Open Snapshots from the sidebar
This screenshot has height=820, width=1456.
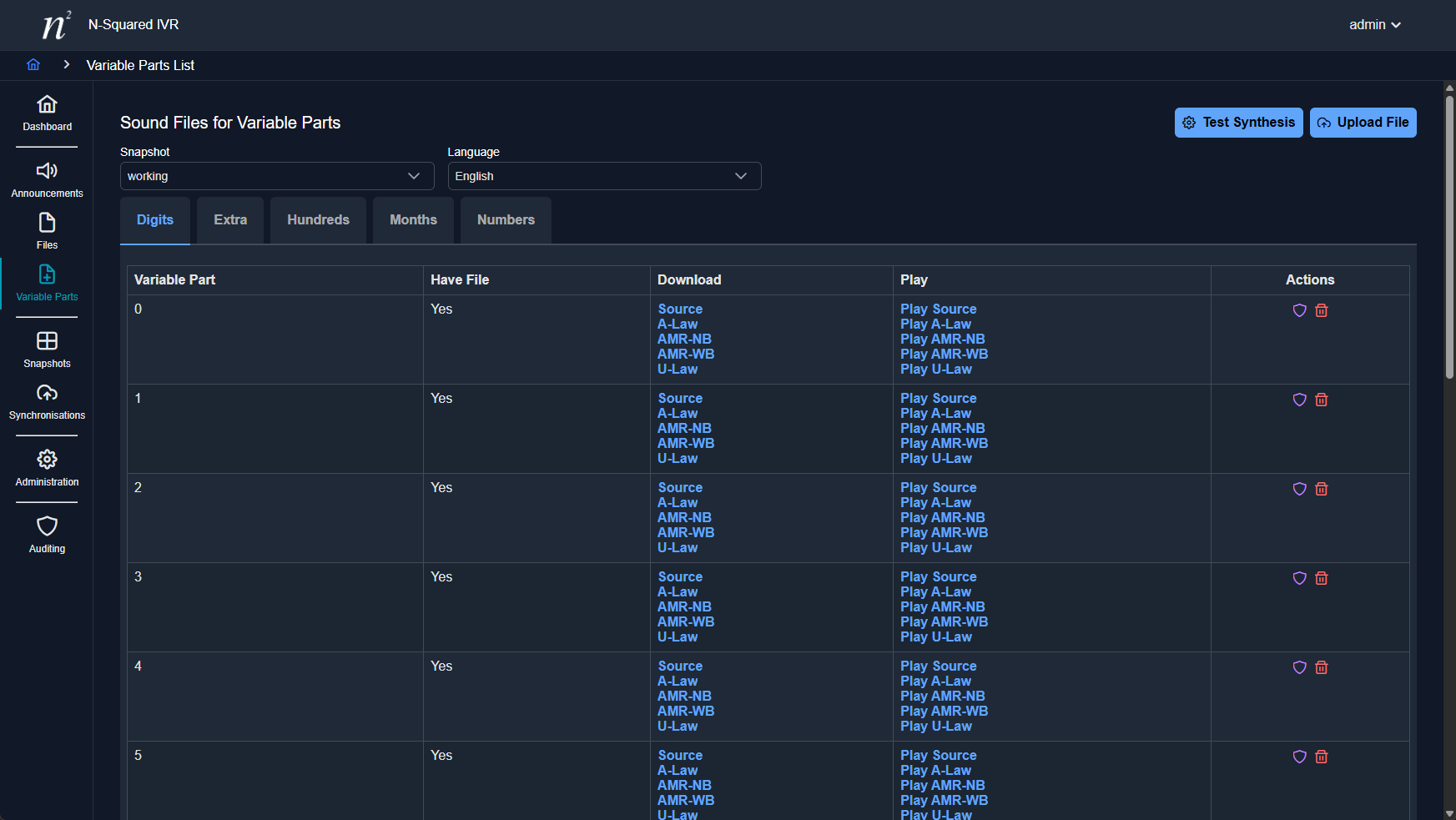[47, 342]
